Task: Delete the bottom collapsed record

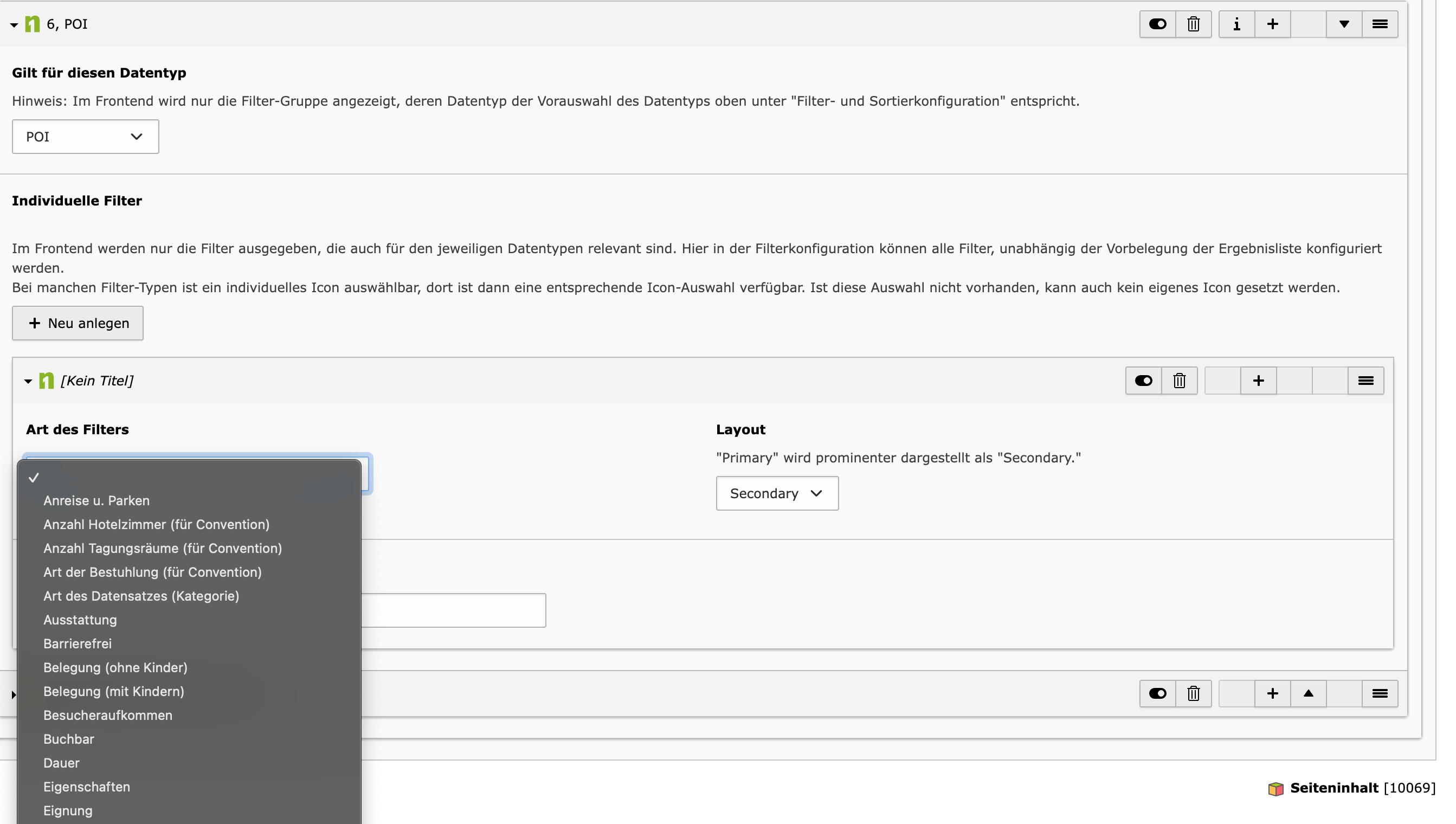Action: [x=1193, y=693]
